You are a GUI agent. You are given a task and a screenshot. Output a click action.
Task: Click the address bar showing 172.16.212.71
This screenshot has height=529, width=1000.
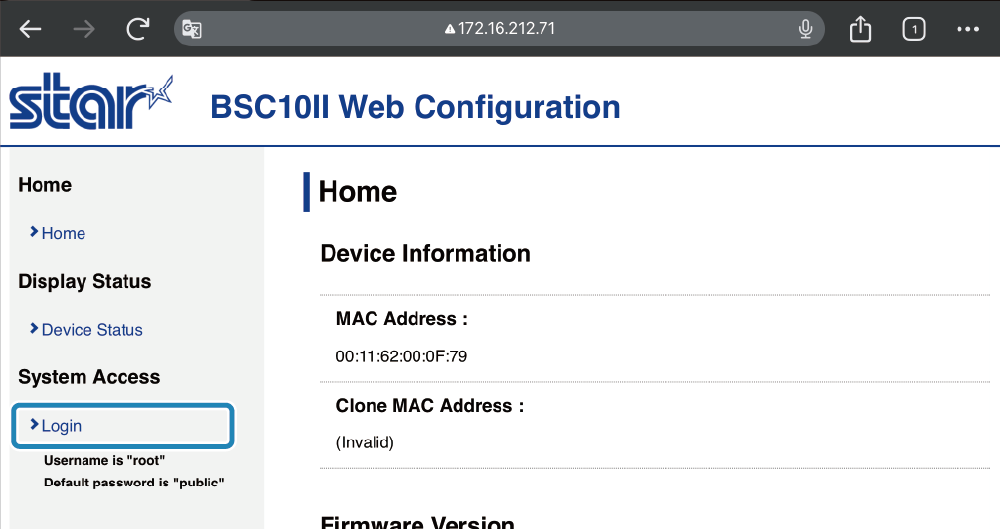(x=505, y=29)
